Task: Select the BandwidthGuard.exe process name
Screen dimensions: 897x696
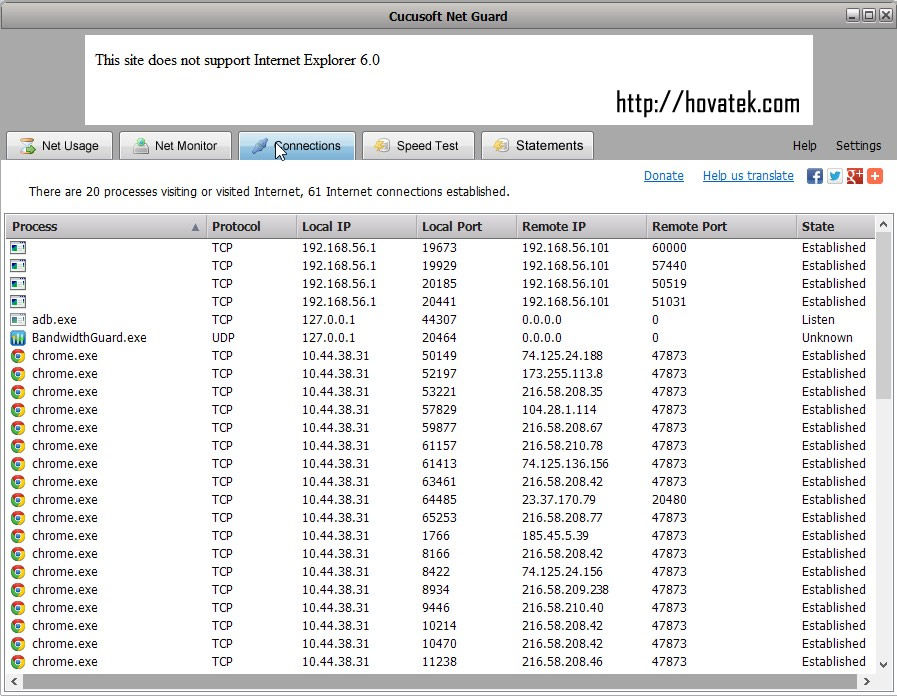Action: point(89,338)
